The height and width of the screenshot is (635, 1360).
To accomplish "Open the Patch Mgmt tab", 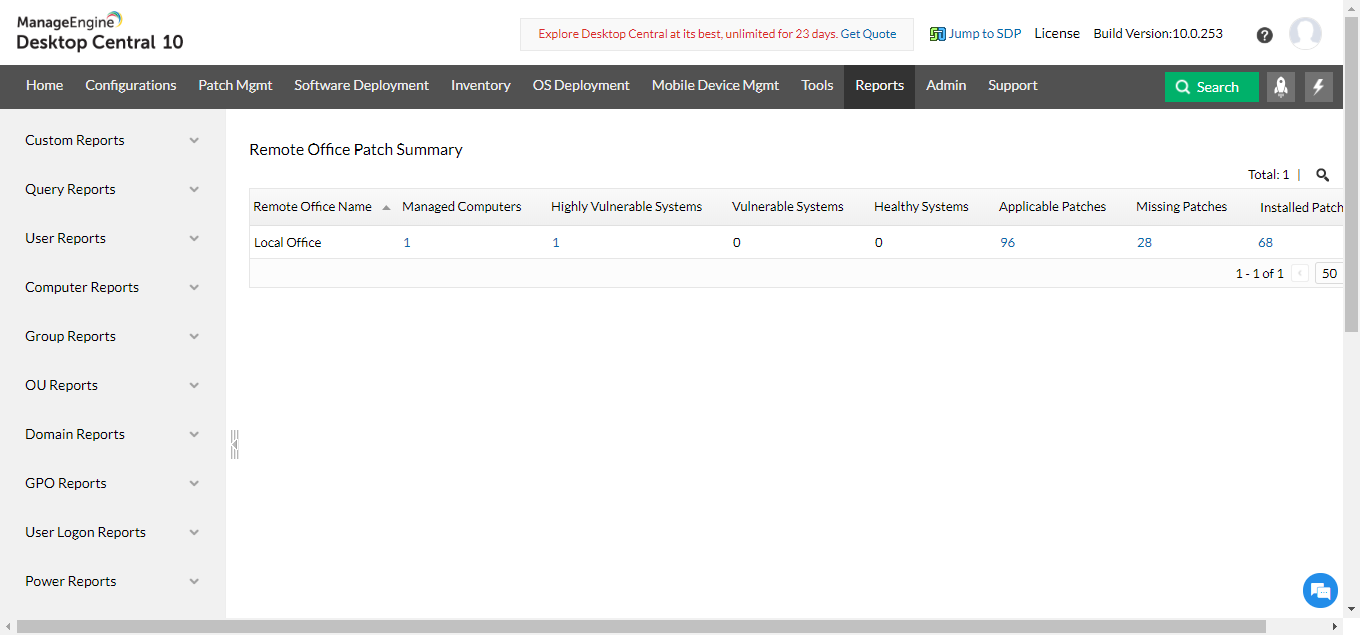I will pyautogui.click(x=235, y=86).
